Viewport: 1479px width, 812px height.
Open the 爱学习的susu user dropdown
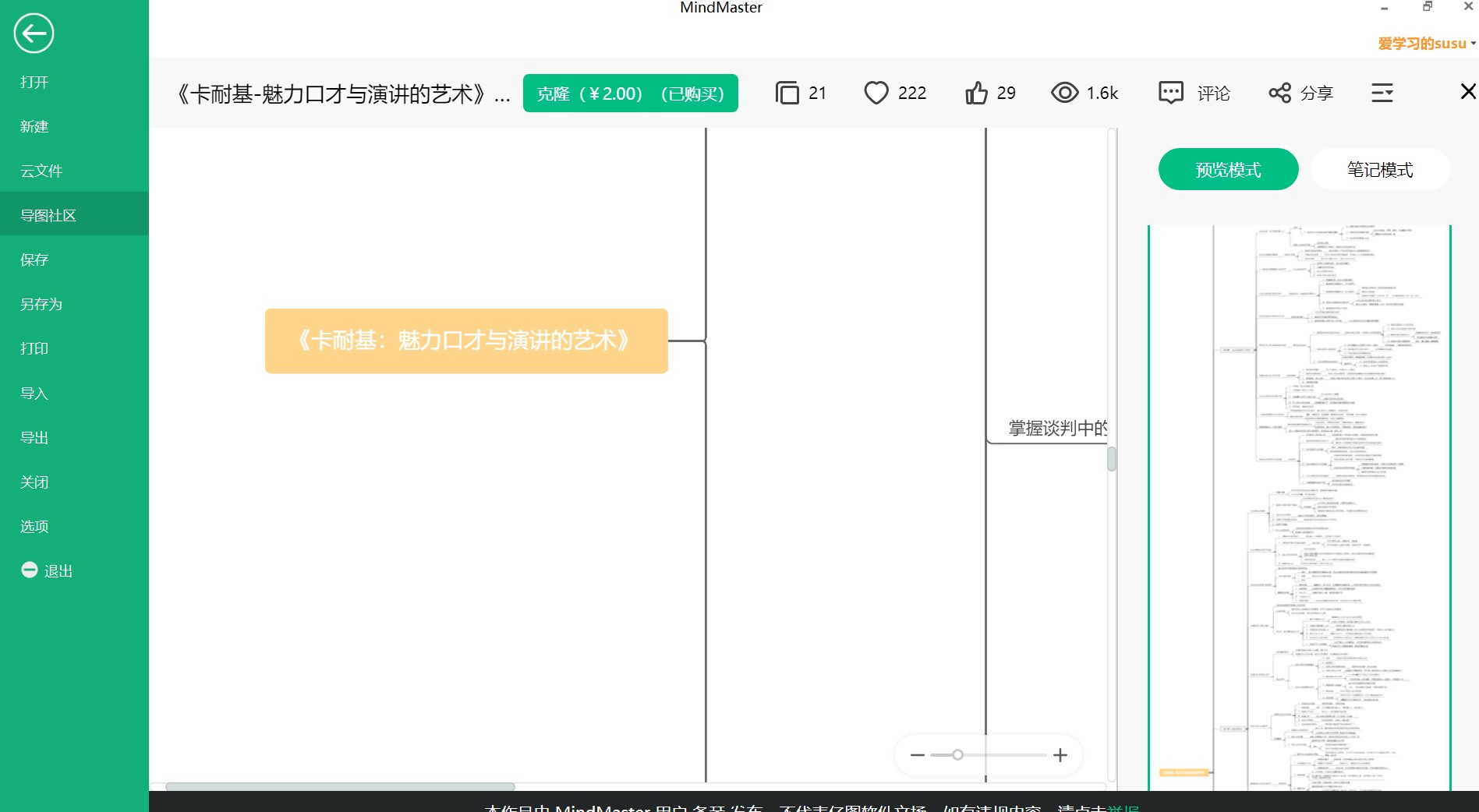[1426, 44]
